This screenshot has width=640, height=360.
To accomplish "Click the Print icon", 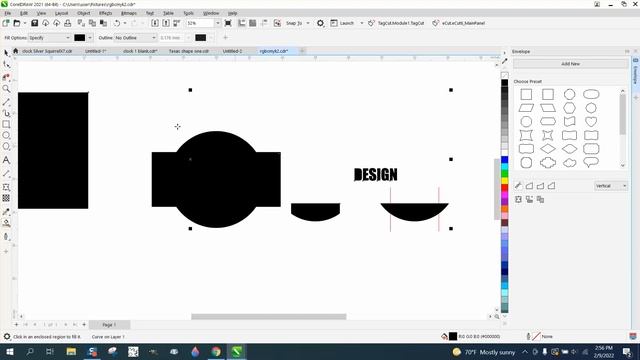I will 67,23.
